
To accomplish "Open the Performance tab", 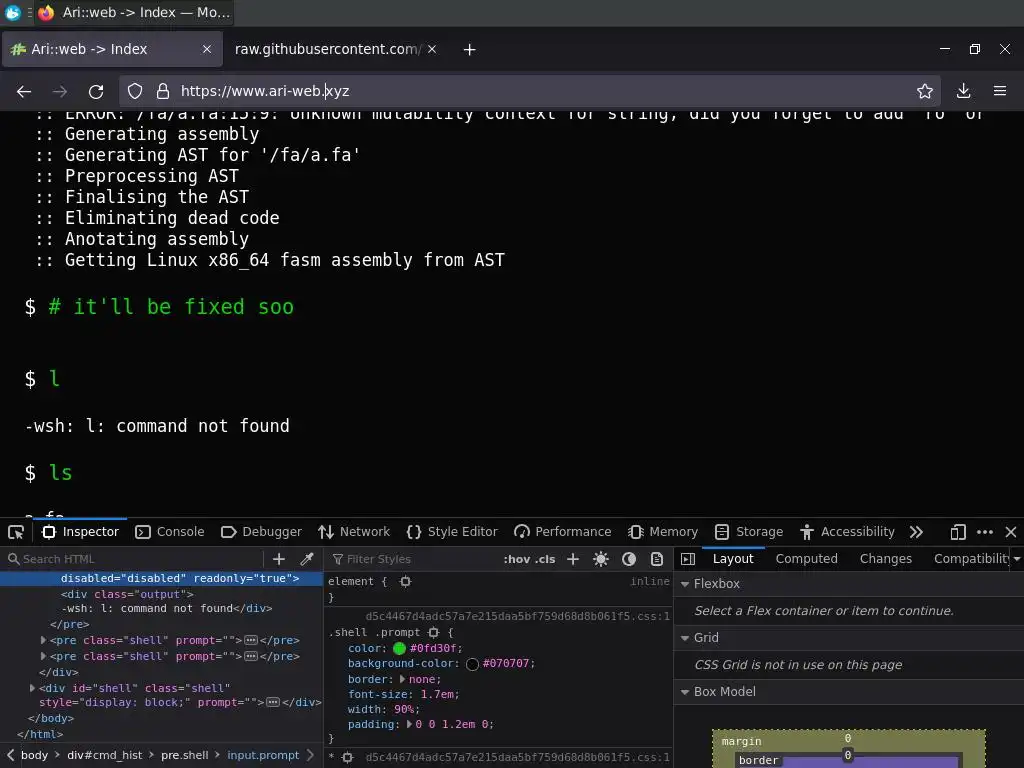I will point(563,532).
